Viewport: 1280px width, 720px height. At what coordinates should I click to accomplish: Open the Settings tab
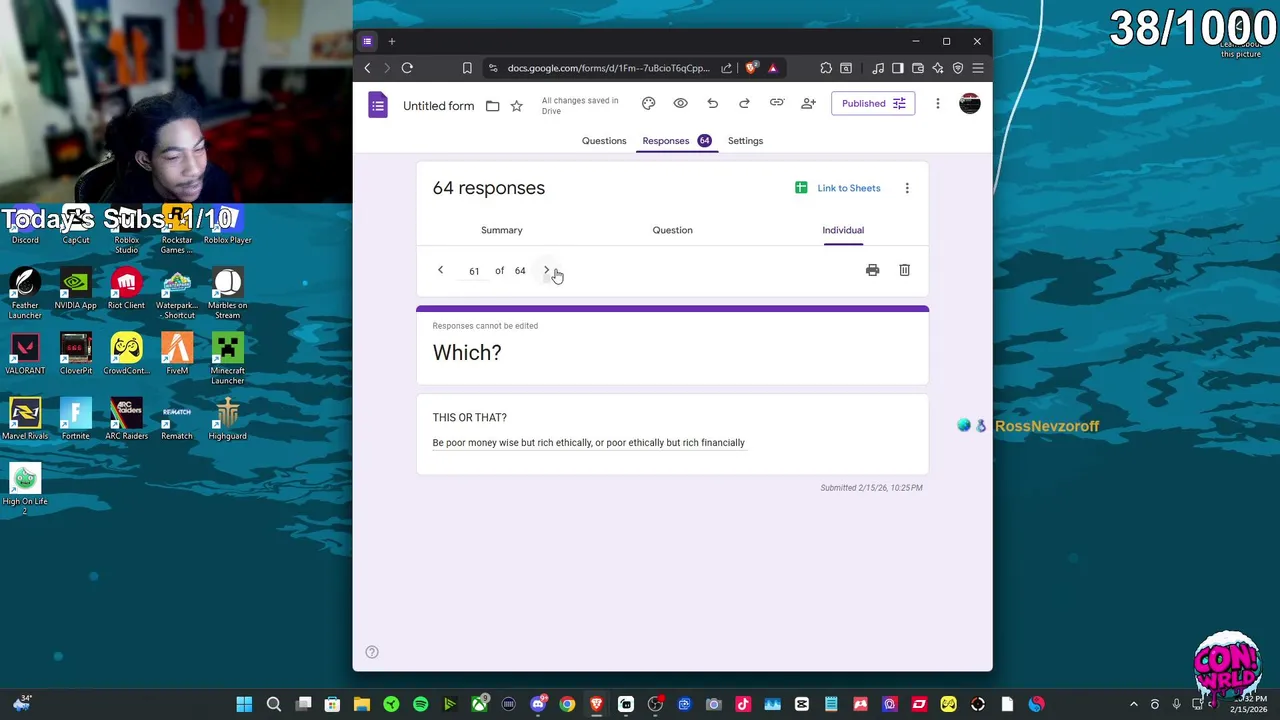point(745,141)
